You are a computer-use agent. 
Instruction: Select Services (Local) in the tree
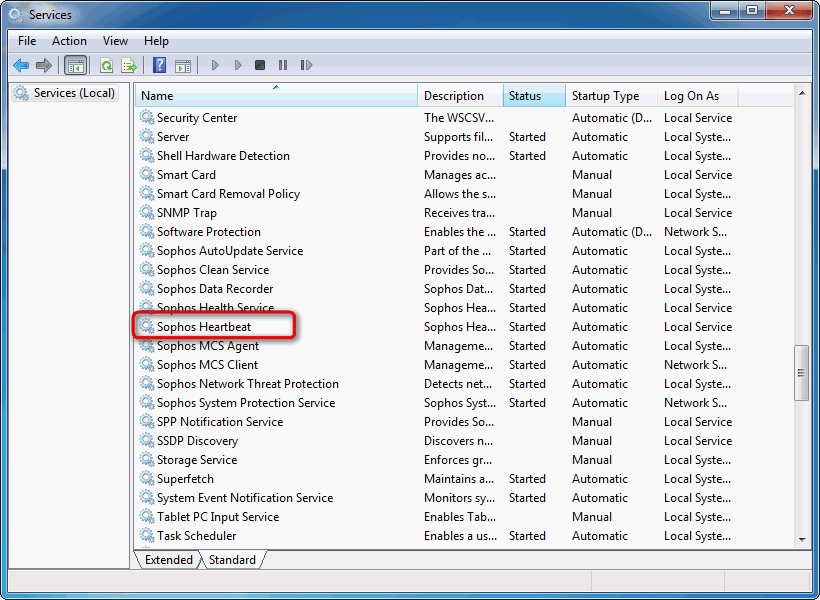tap(65, 93)
